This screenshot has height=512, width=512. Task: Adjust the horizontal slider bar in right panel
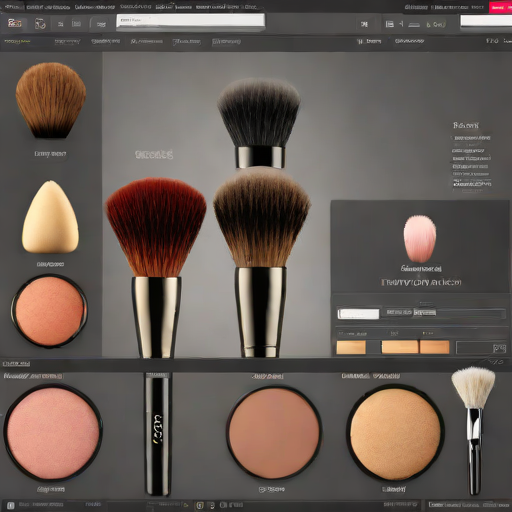pos(444,313)
